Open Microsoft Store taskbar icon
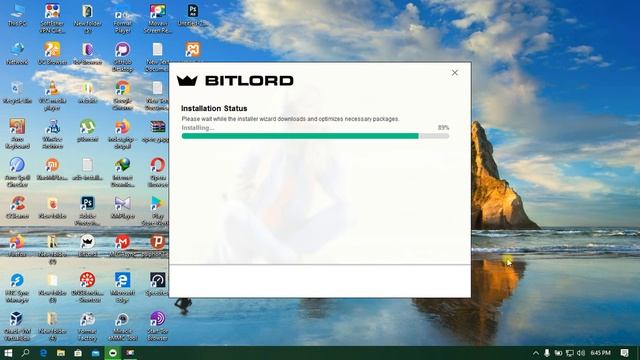This screenshot has height=360, width=640. (78, 353)
